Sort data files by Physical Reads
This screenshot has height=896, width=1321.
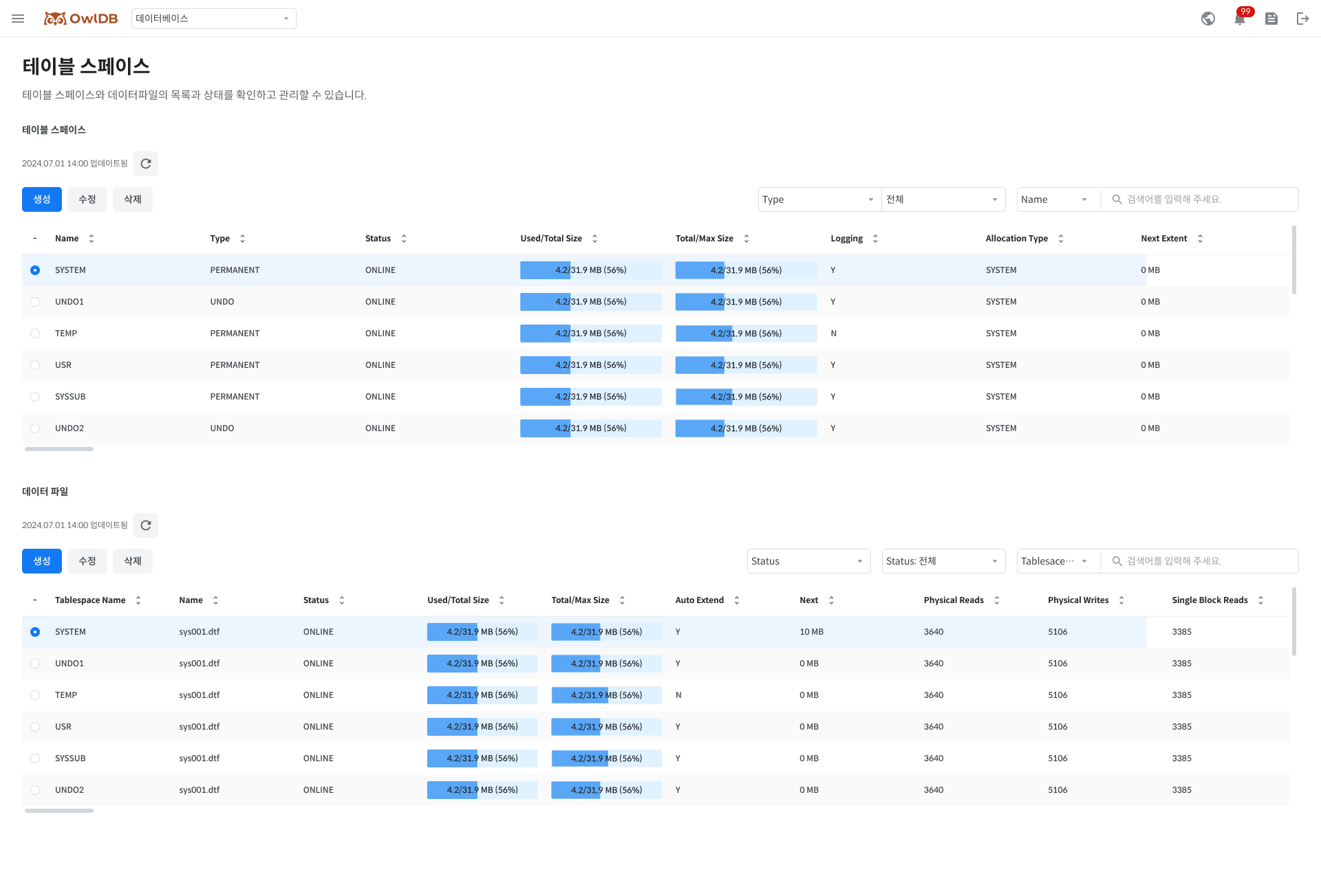[996, 600]
